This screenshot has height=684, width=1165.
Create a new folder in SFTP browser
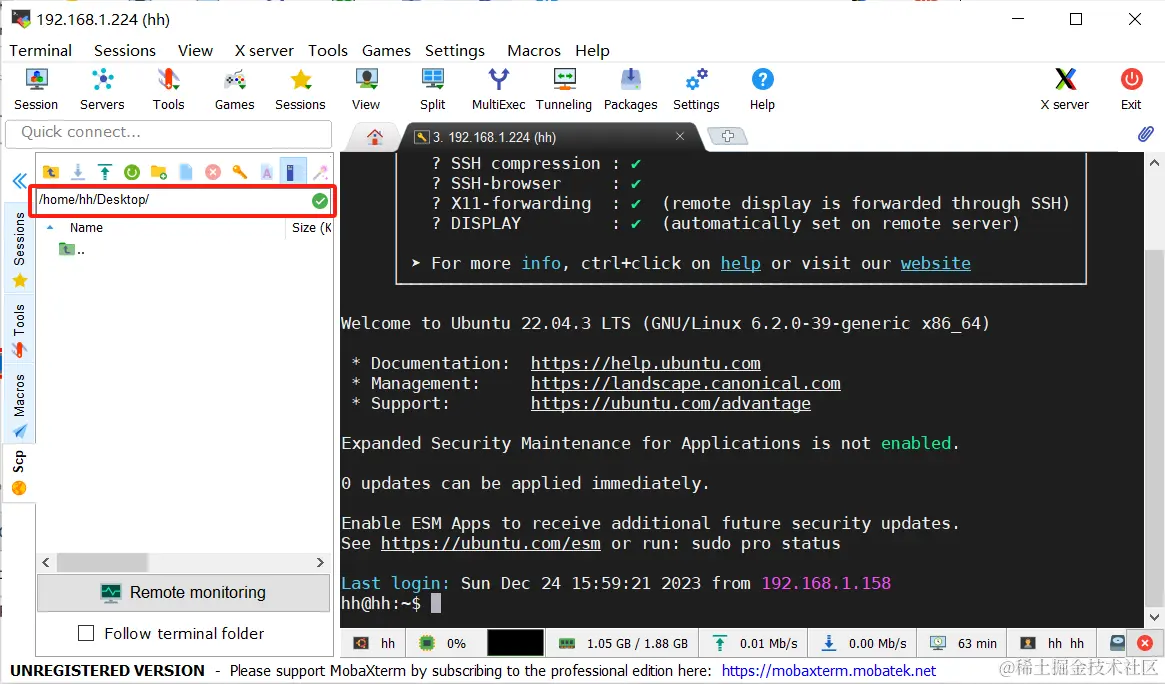click(158, 172)
